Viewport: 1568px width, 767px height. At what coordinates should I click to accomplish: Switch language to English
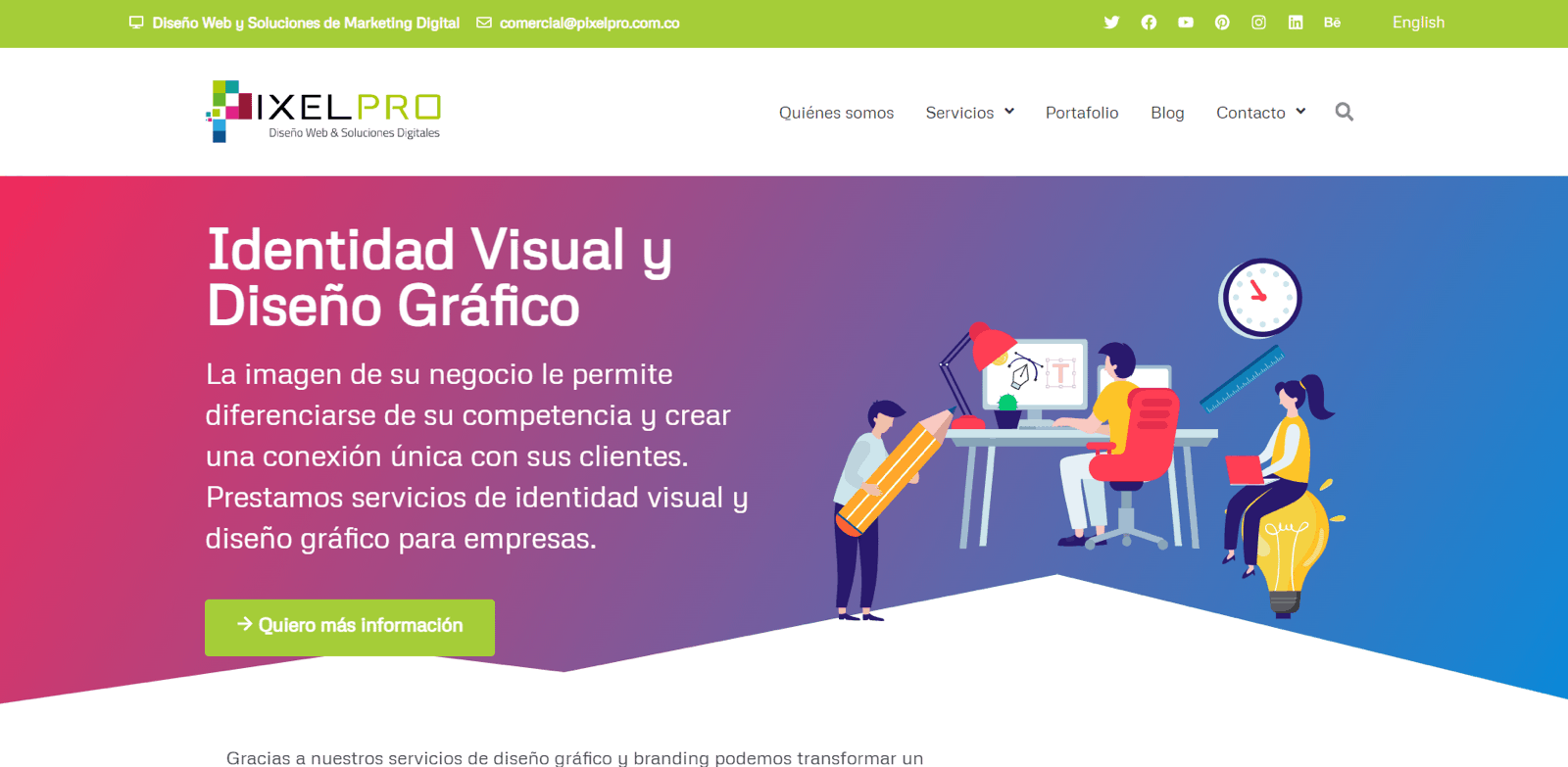coord(1418,23)
